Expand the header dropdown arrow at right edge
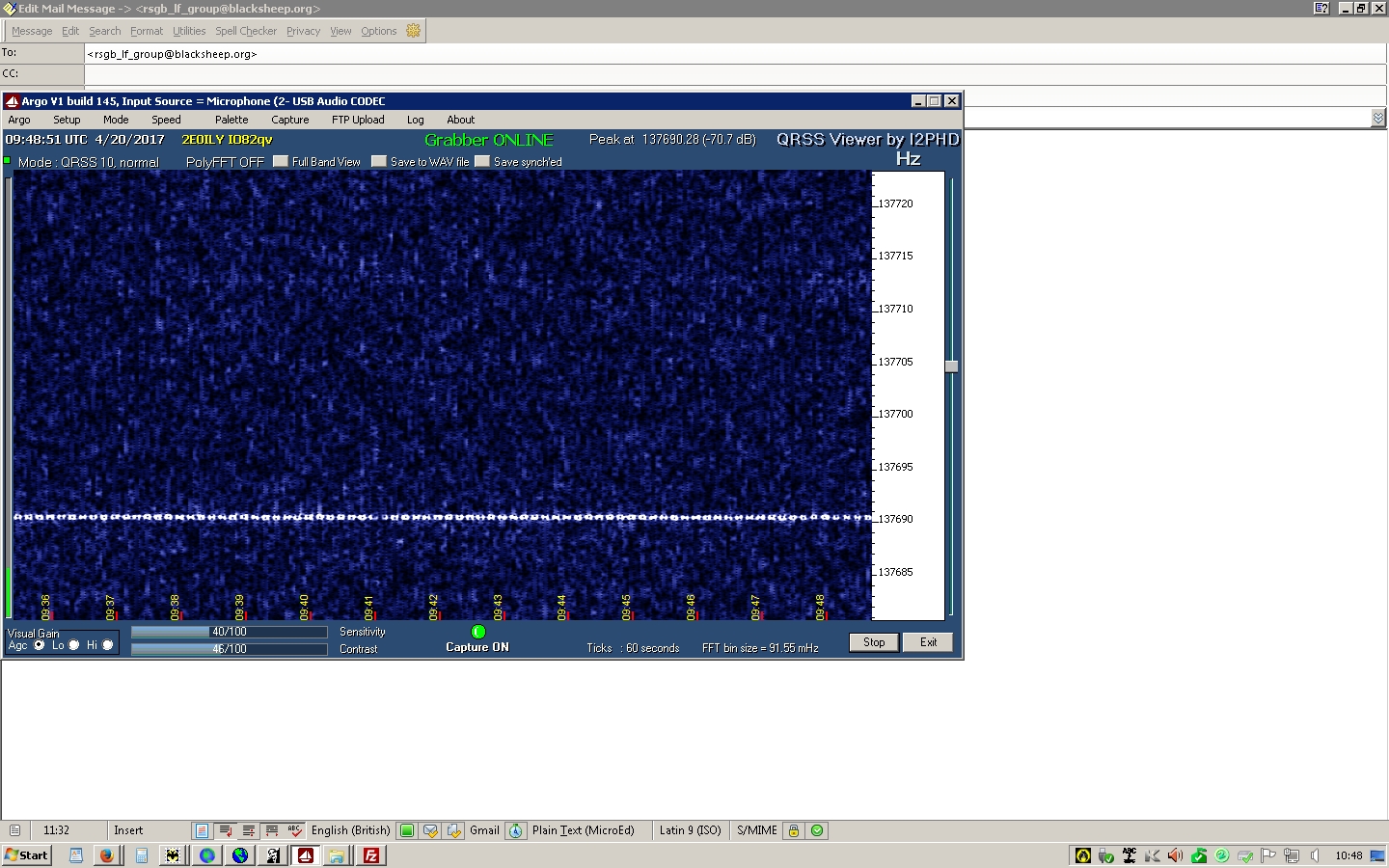 click(x=1378, y=118)
